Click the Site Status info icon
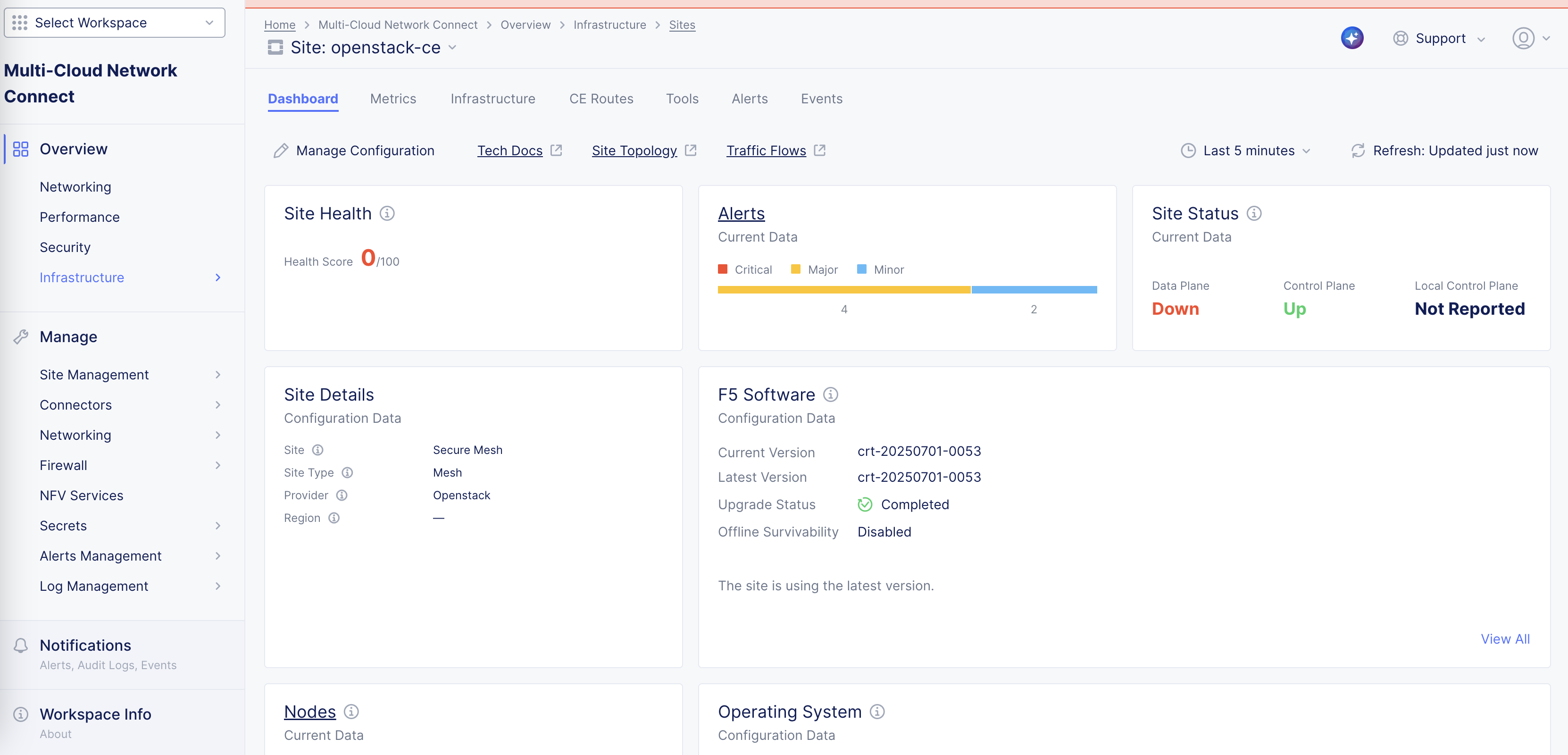 pyautogui.click(x=1254, y=213)
